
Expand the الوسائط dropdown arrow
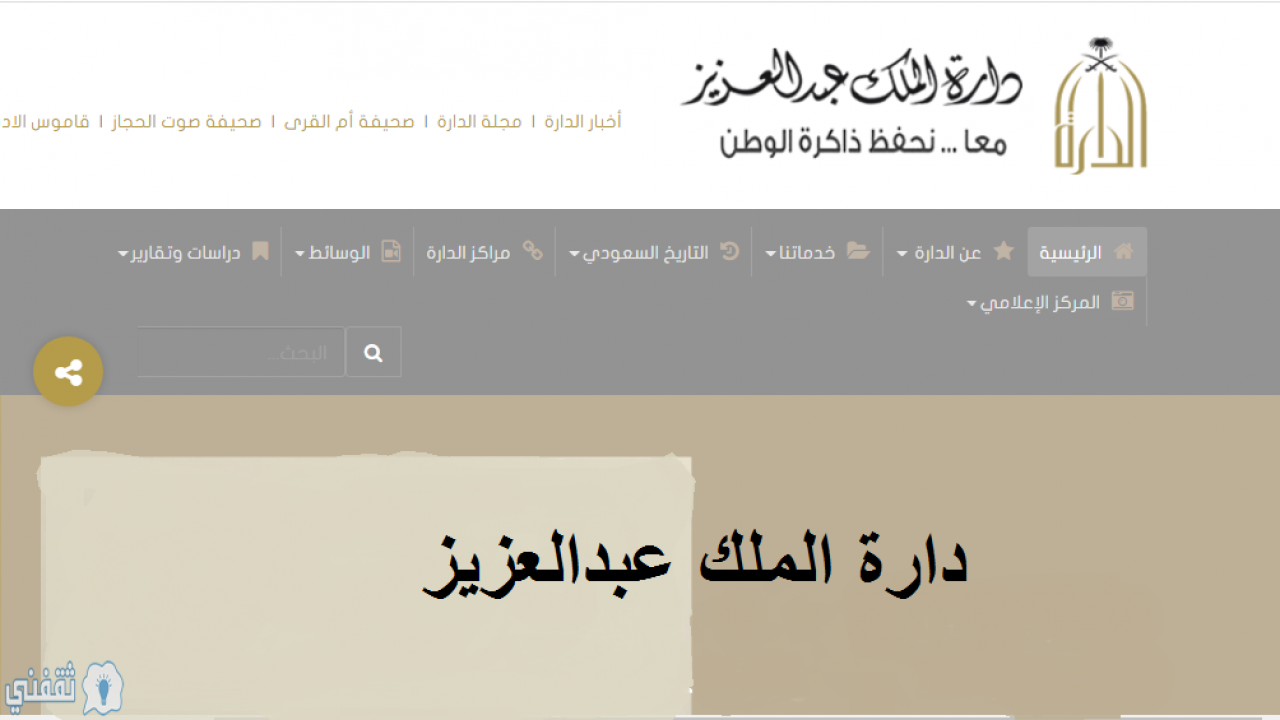click(x=300, y=254)
